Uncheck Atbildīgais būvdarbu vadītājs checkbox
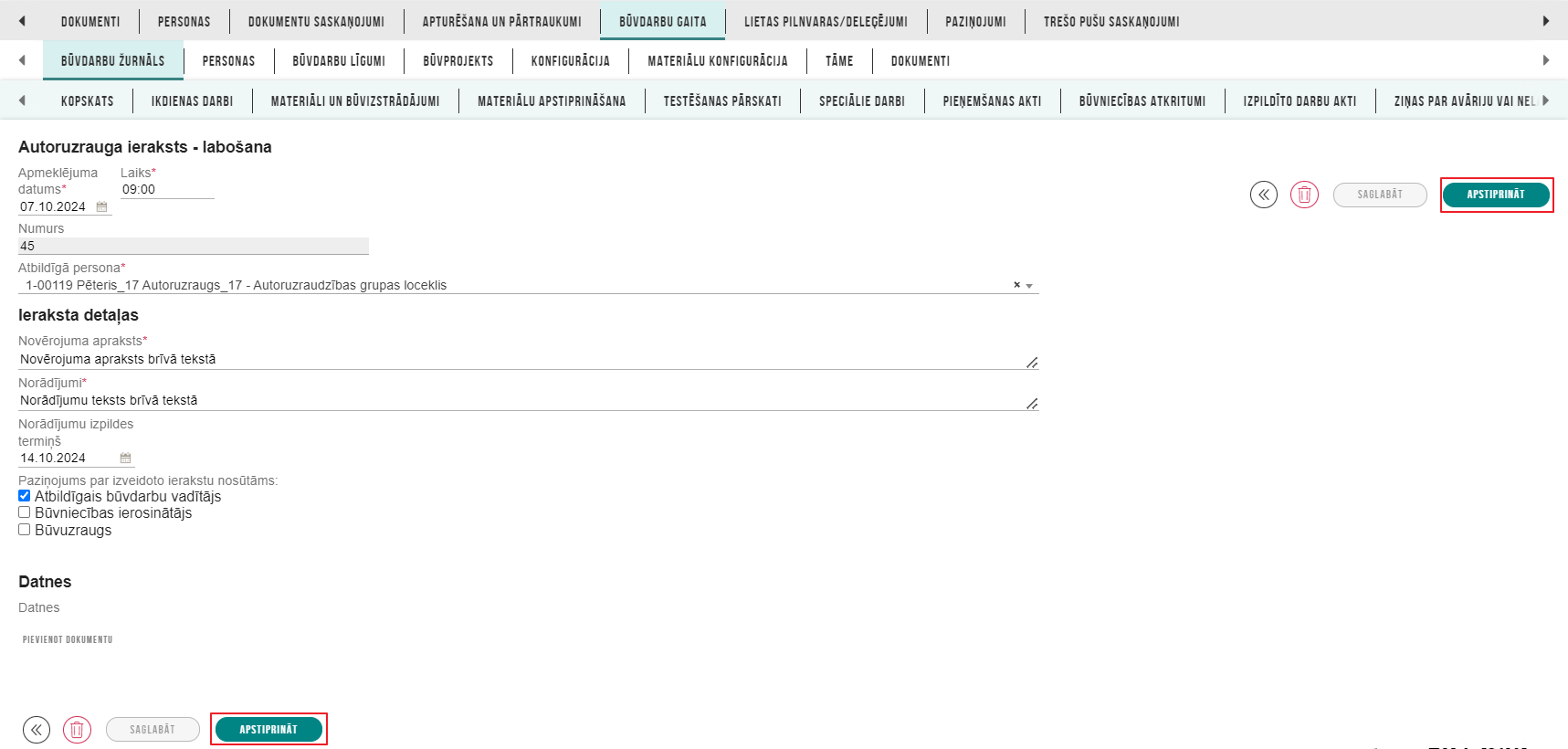 pyautogui.click(x=25, y=496)
